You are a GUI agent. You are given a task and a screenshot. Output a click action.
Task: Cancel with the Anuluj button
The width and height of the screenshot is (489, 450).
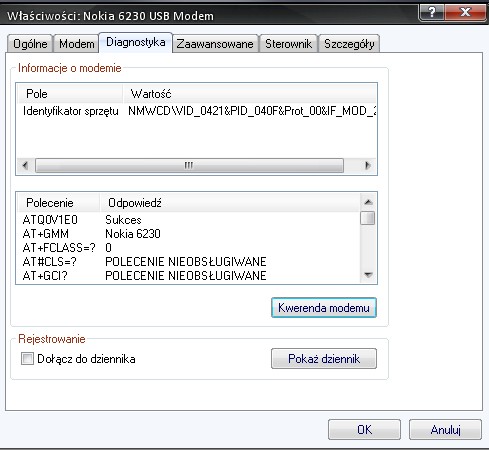click(445, 430)
